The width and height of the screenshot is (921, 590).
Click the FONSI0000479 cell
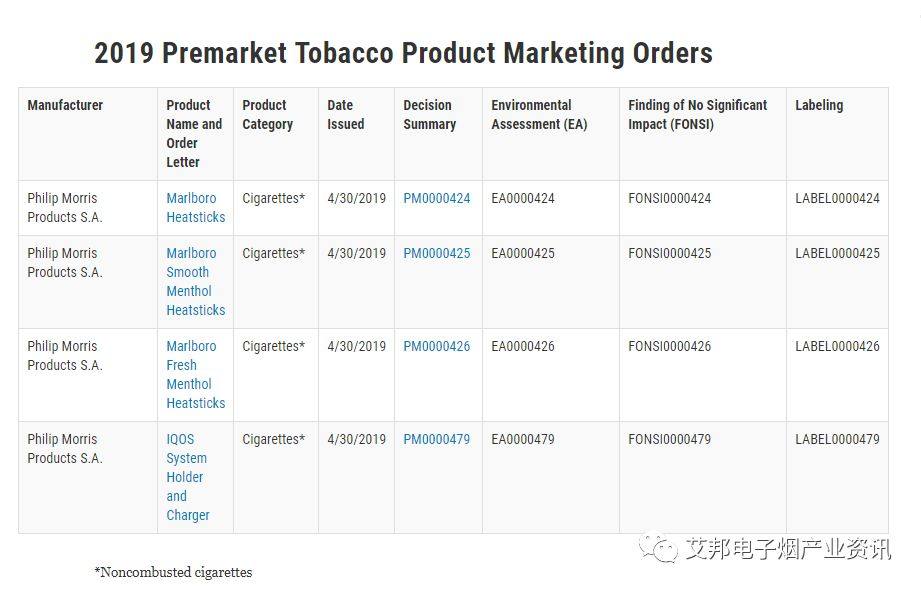[670, 439]
